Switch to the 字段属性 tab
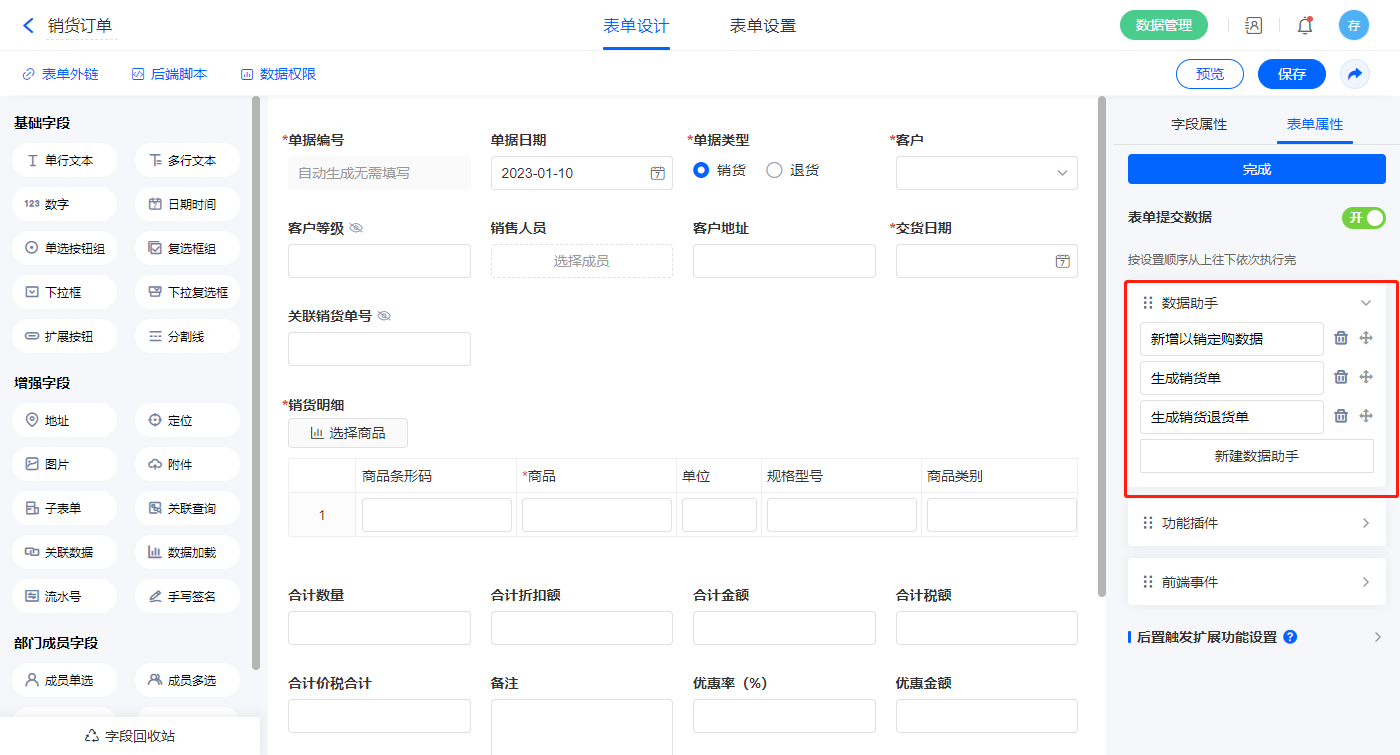Image resolution: width=1400 pixels, height=755 pixels. tap(1198, 124)
